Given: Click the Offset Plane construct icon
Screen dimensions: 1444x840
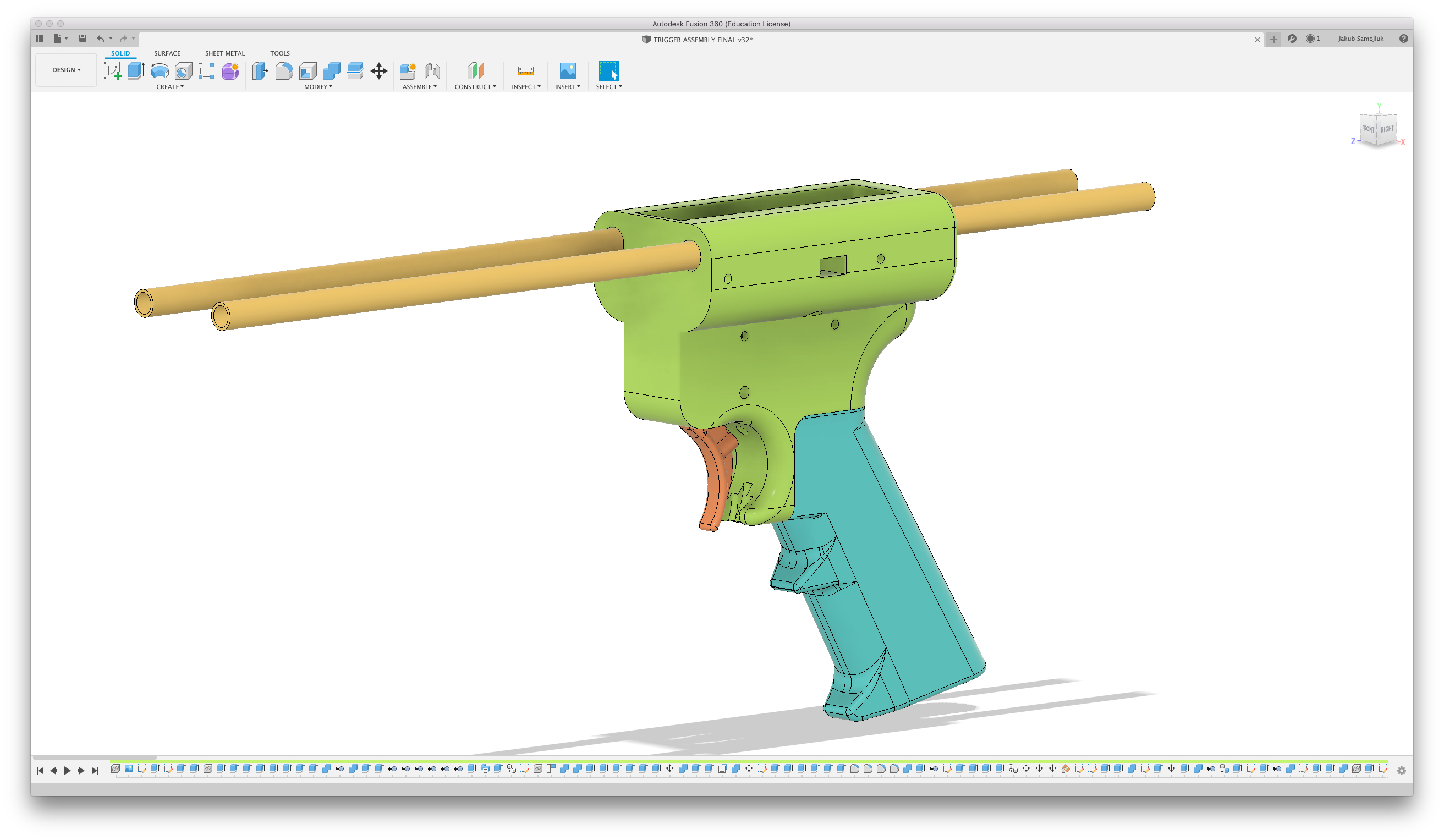Looking at the screenshot, I should (x=475, y=71).
